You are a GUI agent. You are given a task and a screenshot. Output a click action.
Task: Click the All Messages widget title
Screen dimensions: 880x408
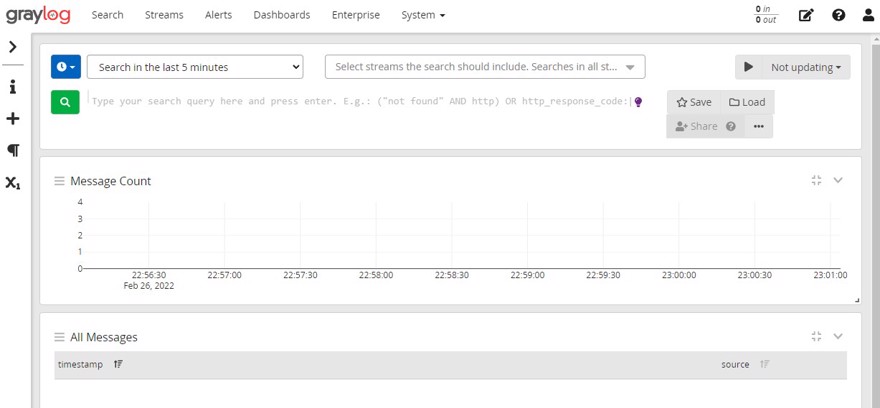click(x=104, y=337)
